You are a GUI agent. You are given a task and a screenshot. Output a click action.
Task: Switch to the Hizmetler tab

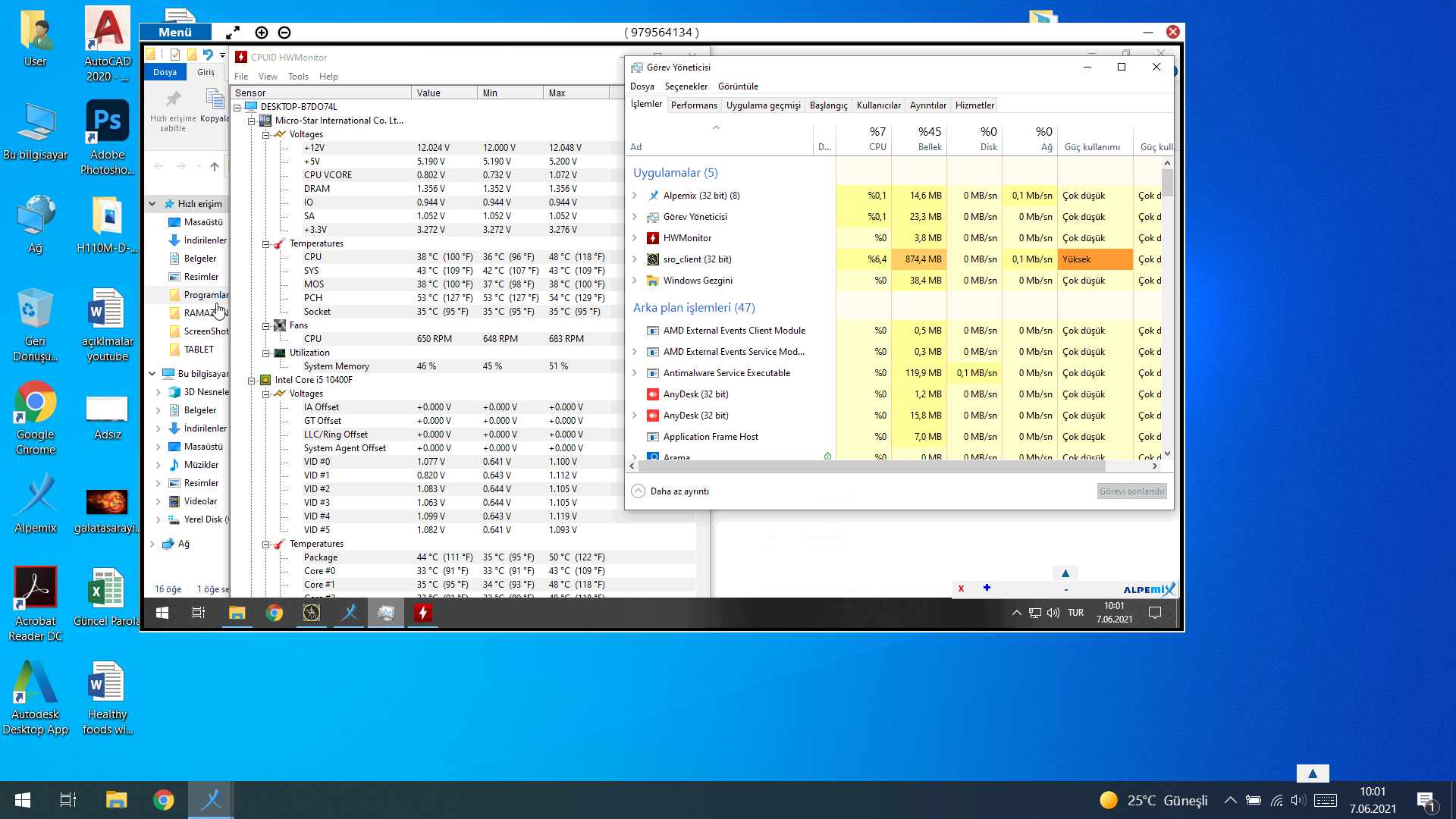974,105
